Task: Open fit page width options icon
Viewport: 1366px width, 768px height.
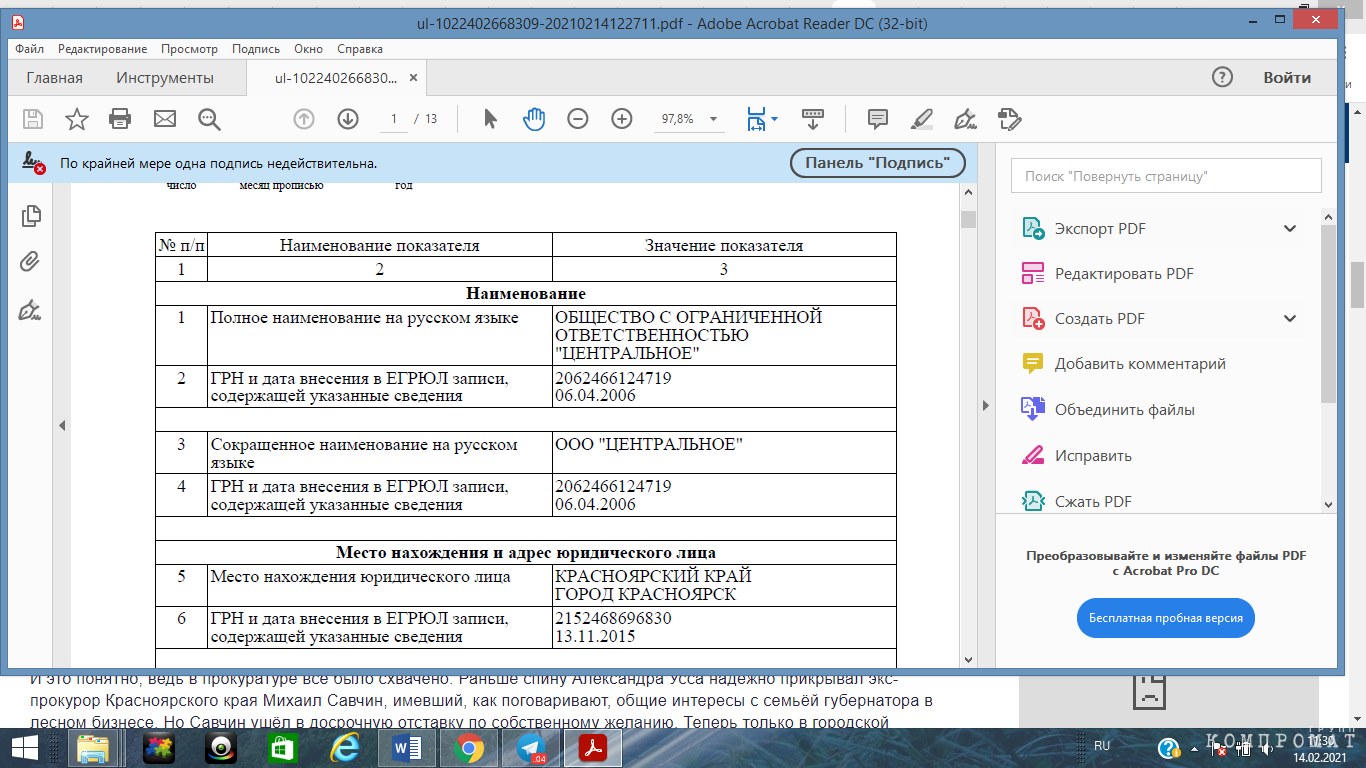Action: pyautogui.click(x=761, y=119)
